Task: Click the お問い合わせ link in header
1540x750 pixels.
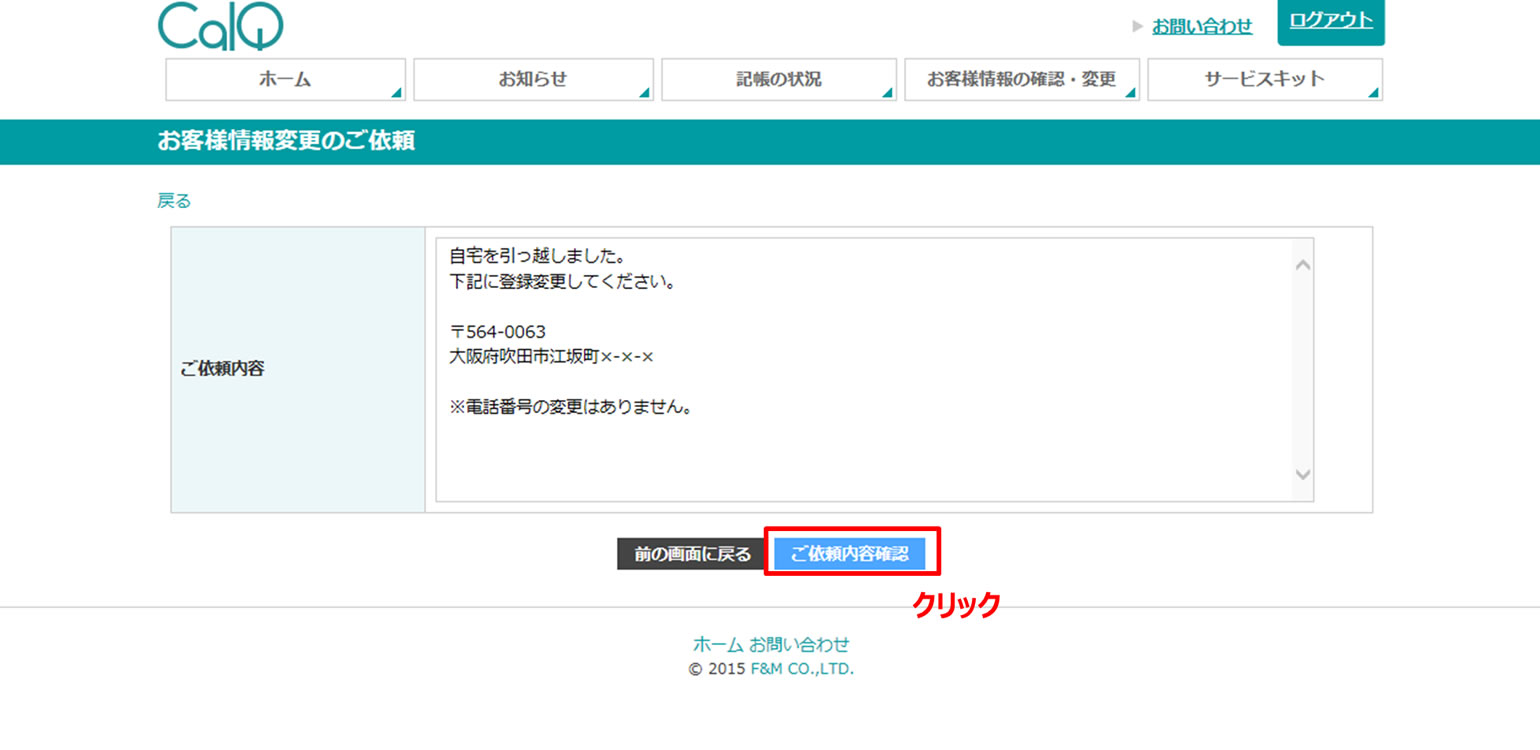Action: 1202,27
